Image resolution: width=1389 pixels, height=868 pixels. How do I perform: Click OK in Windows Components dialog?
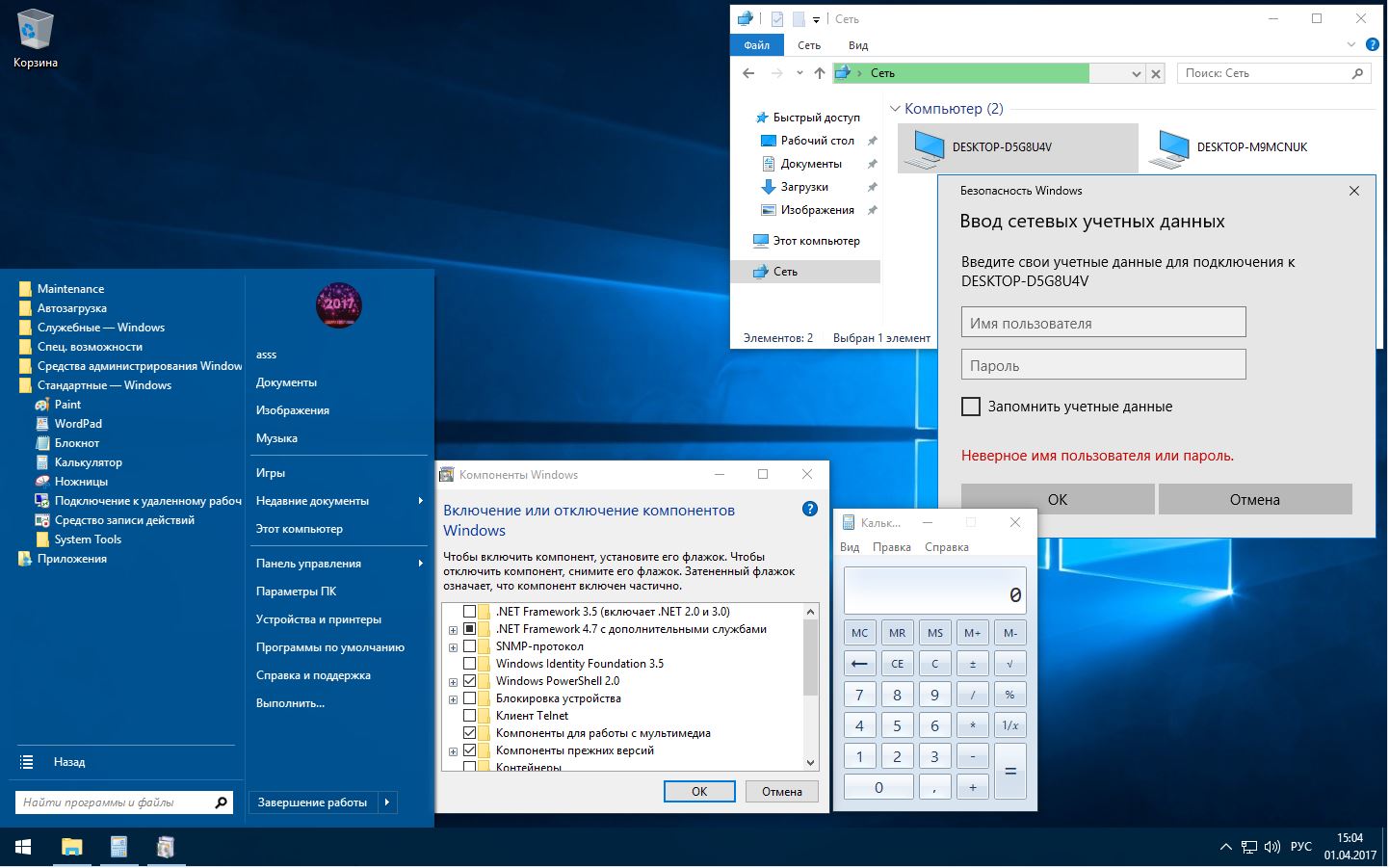tap(699, 791)
